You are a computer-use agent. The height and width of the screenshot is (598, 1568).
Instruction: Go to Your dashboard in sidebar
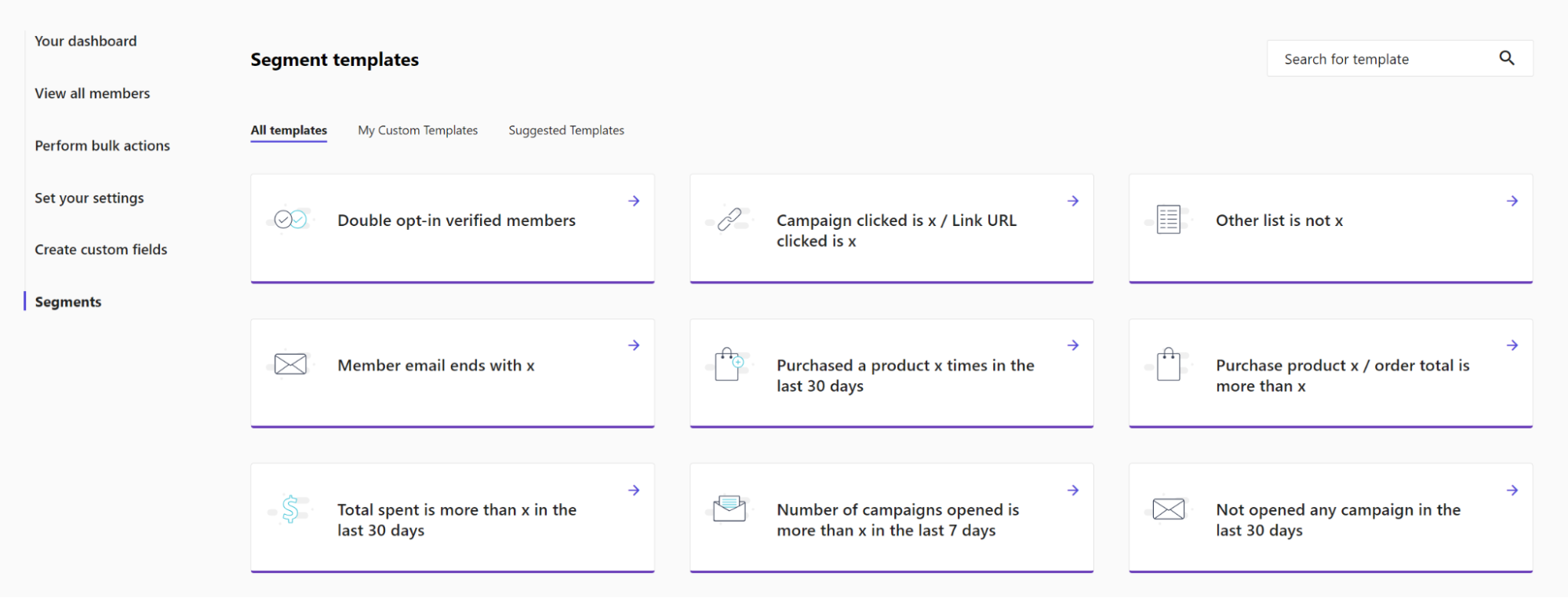click(x=85, y=41)
